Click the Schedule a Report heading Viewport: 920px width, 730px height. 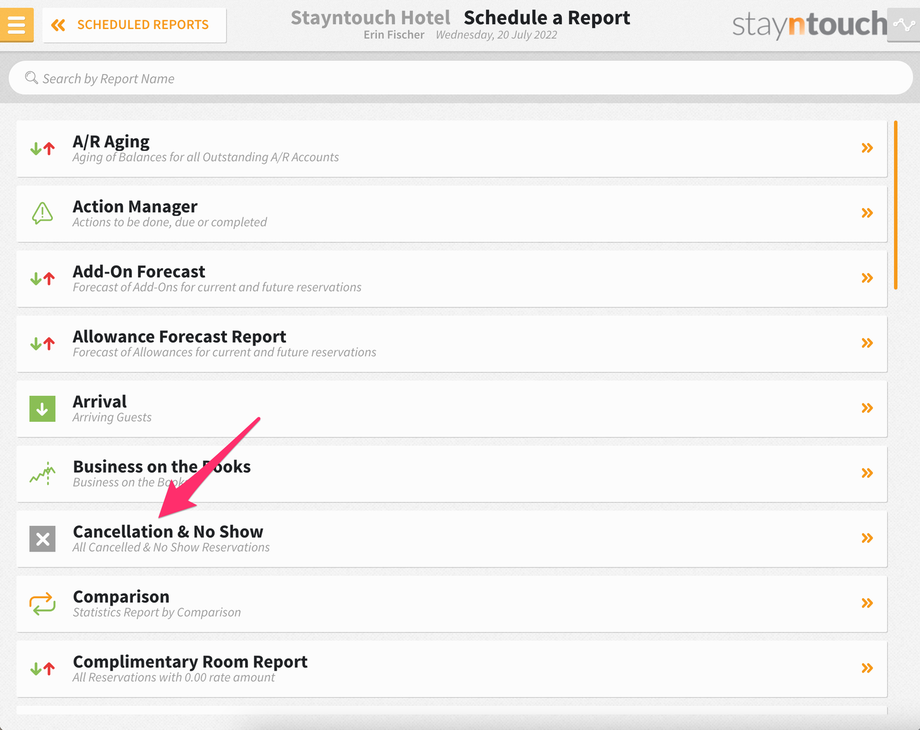[x=547, y=18]
